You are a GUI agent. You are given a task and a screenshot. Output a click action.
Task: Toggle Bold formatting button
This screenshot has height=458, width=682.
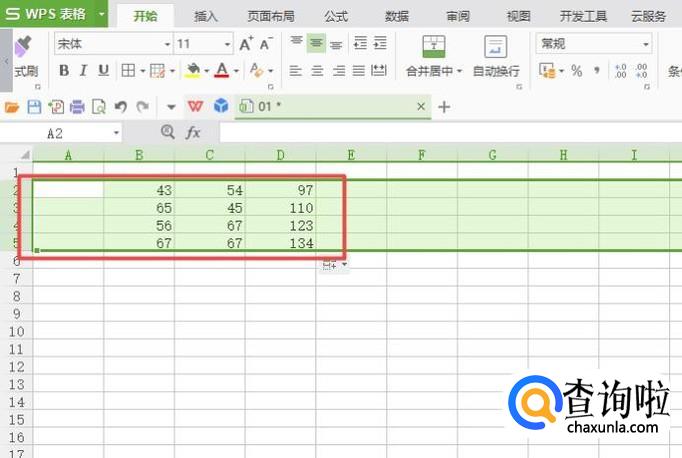point(64,70)
